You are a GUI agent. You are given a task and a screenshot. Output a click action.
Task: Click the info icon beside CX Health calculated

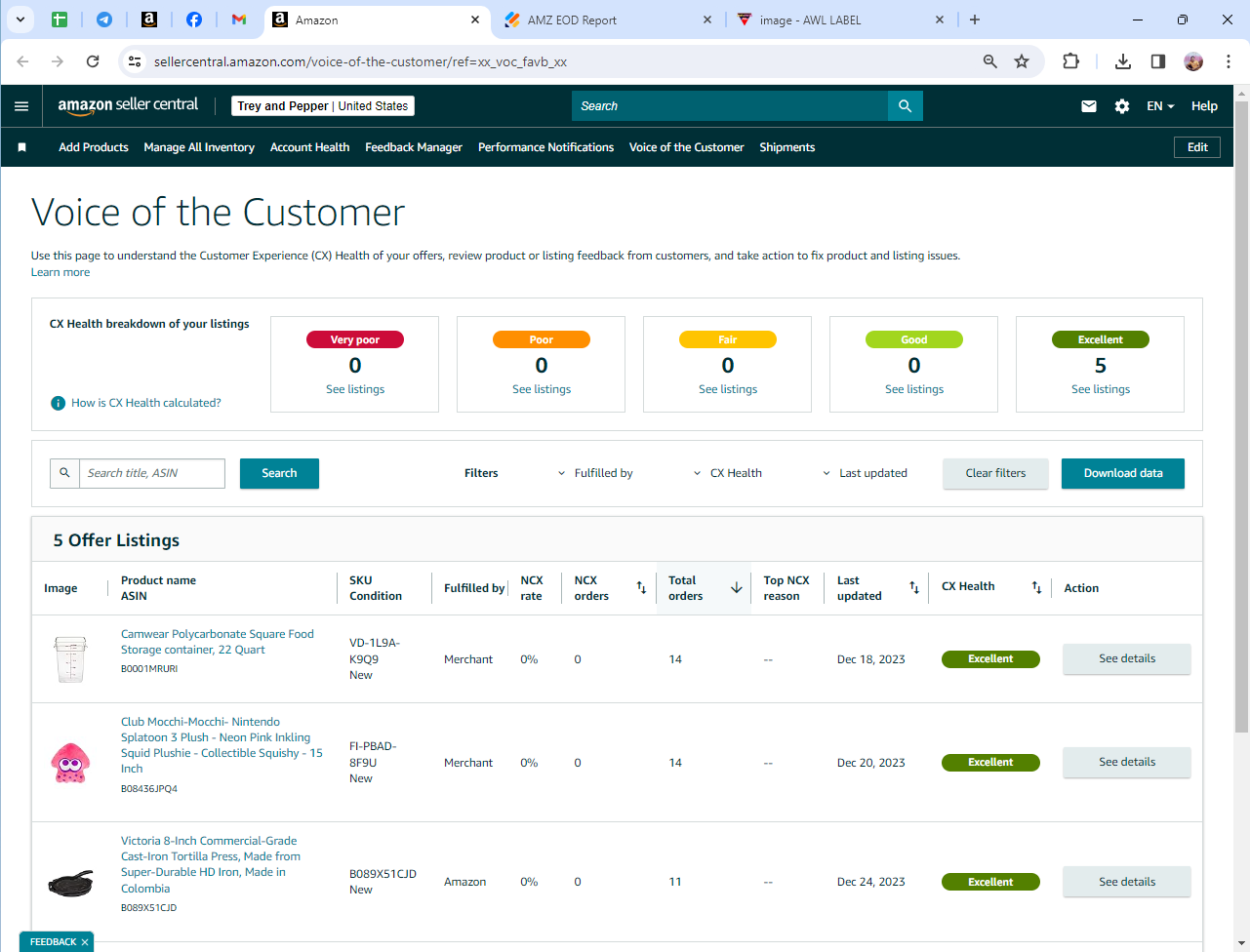(59, 403)
